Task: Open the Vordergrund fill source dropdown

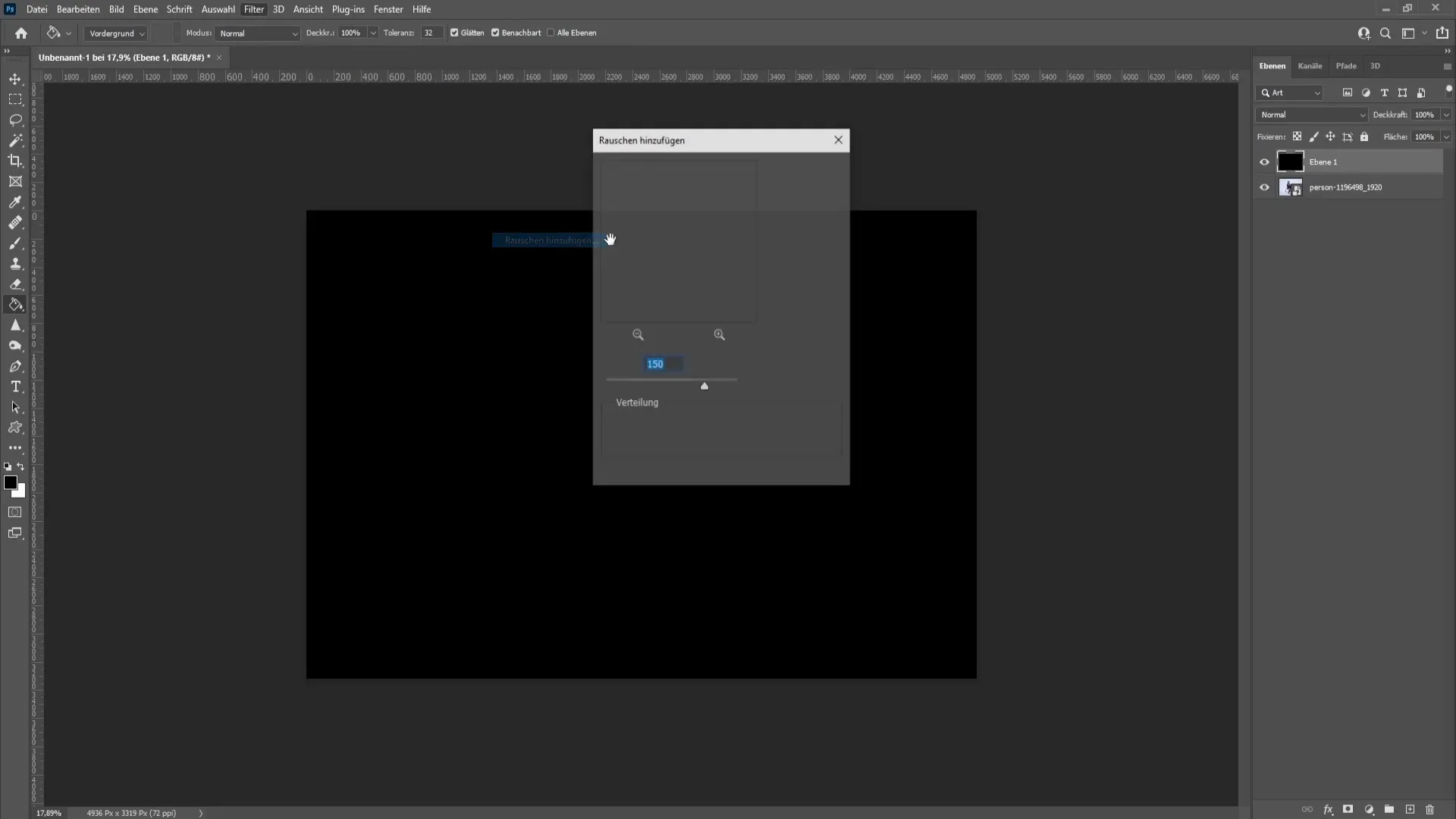Action: [116, 33]
